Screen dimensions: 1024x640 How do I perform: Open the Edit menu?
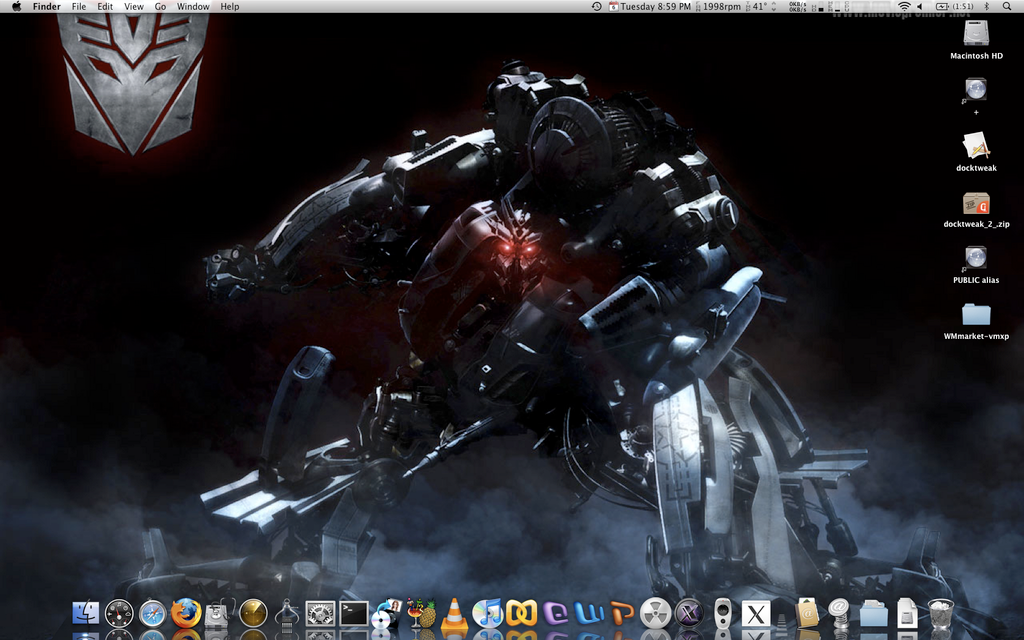105,7
